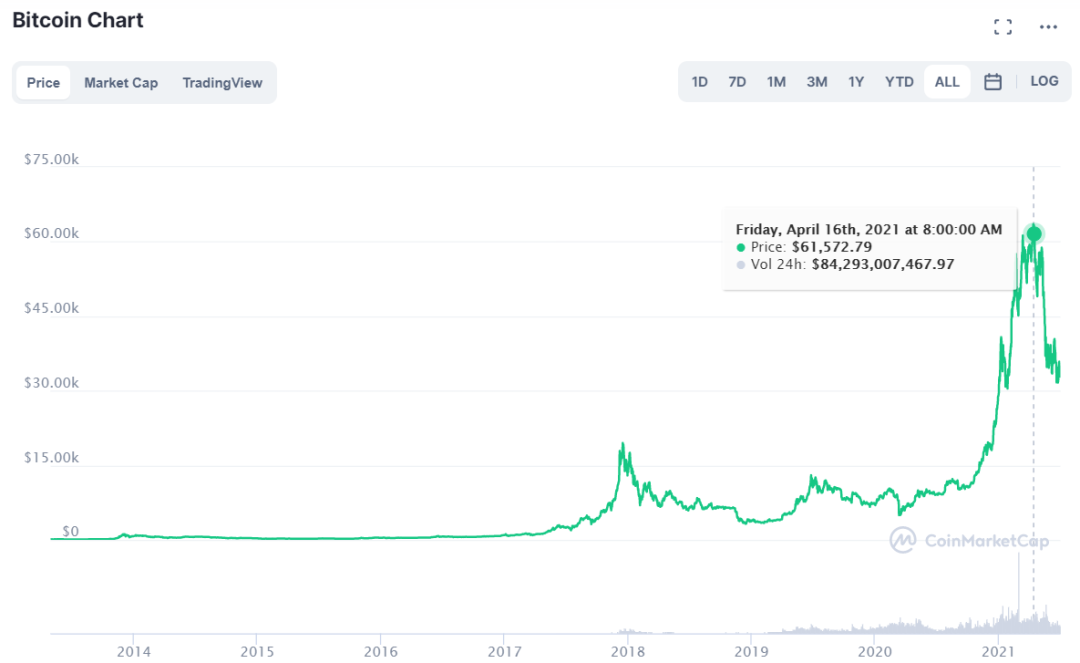The height and width of the screenshot is (663, 1080).
Task: Switch to the Price tab
Action: coord(43,83)
